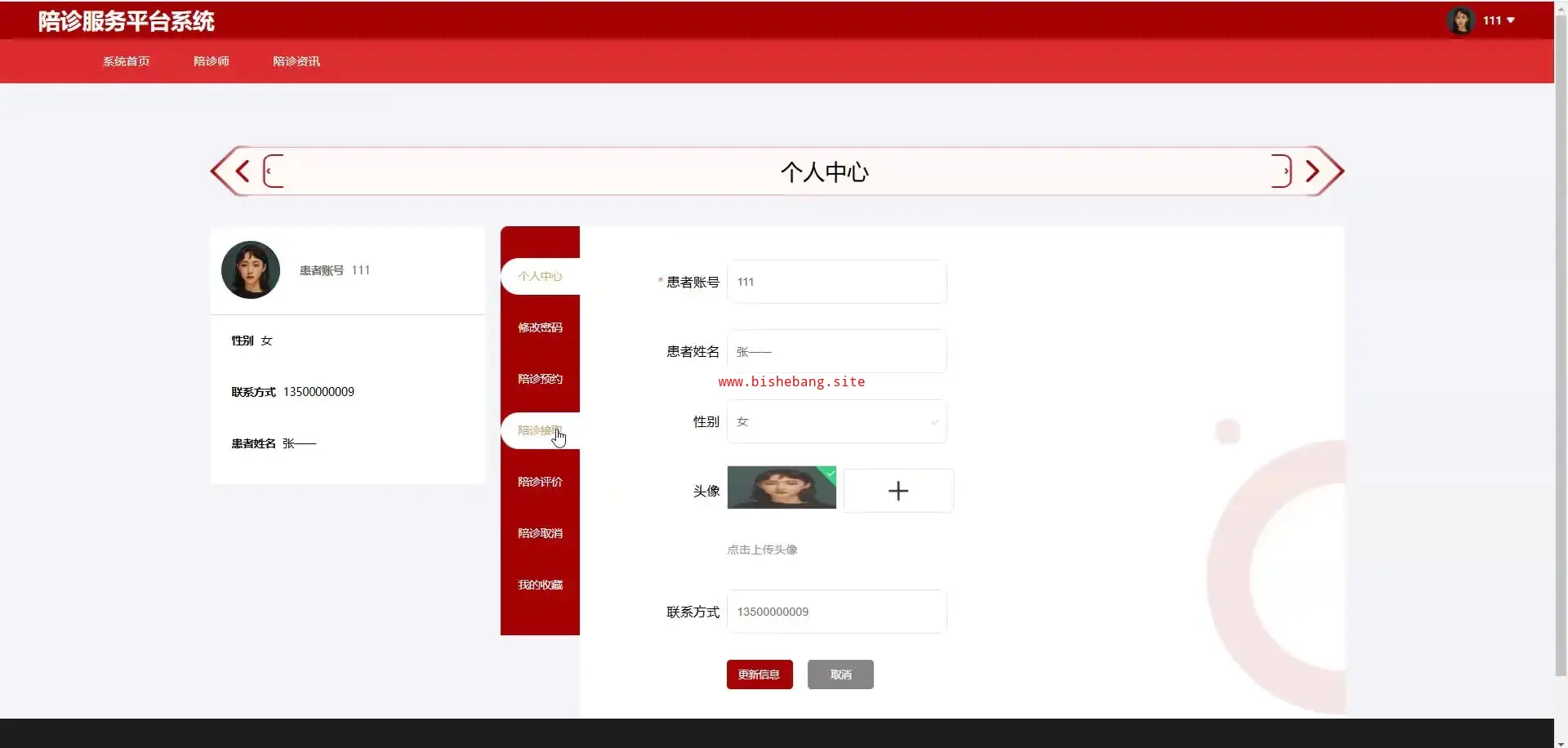This screenshot has height=748, width=1568.
Task: Click 患者姓名 text in left card
Action: 274,443
